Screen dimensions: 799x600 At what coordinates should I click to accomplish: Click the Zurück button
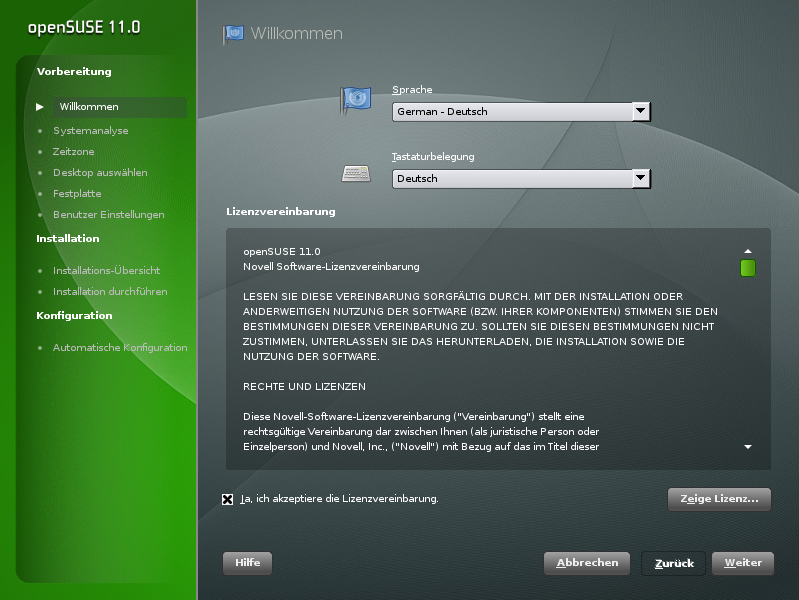point(674,563)
